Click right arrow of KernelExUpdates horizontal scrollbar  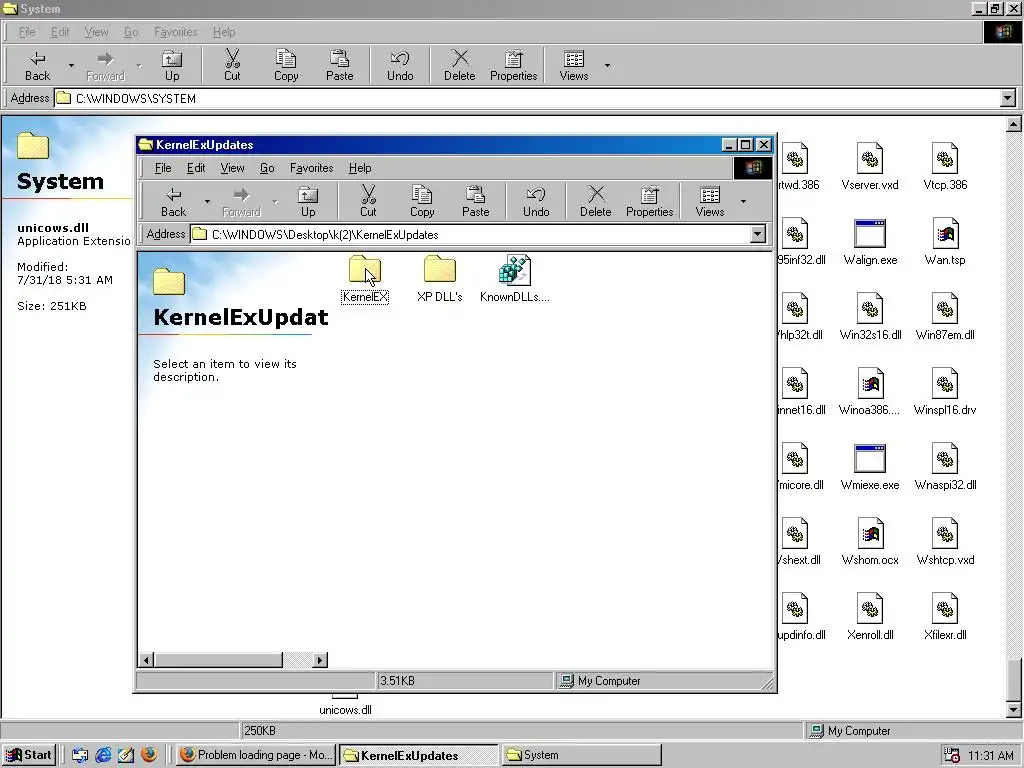click(x=319, y=660)
